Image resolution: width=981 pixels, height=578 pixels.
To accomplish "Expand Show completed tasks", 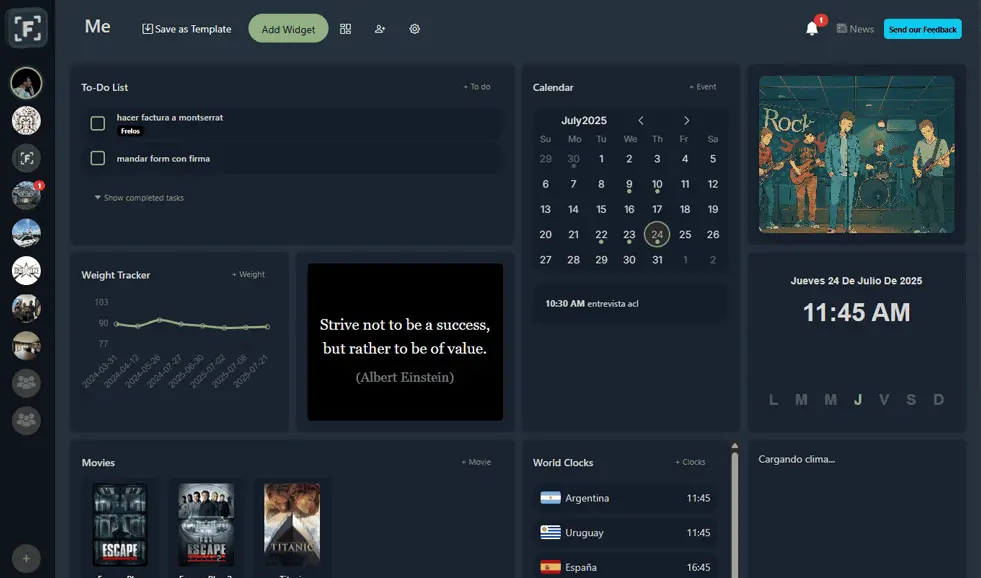I will (x=139, y=198).
